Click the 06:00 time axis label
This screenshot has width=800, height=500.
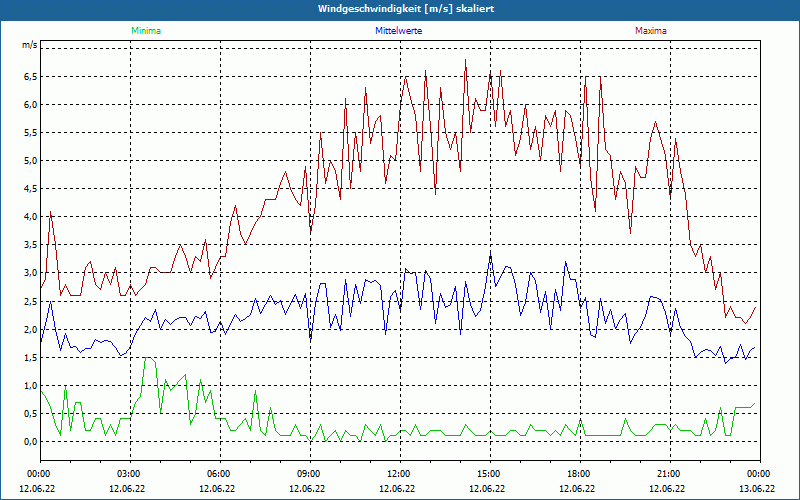click(x=218, y=474)
